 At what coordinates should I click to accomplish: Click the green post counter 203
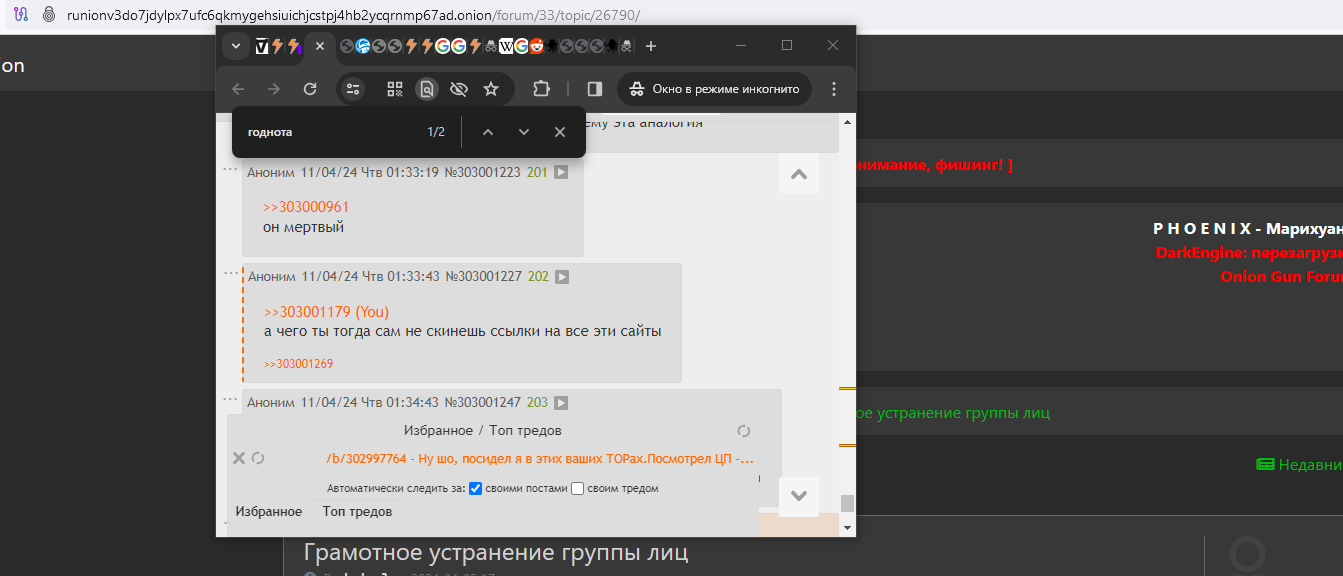click(x=537, y=402)
